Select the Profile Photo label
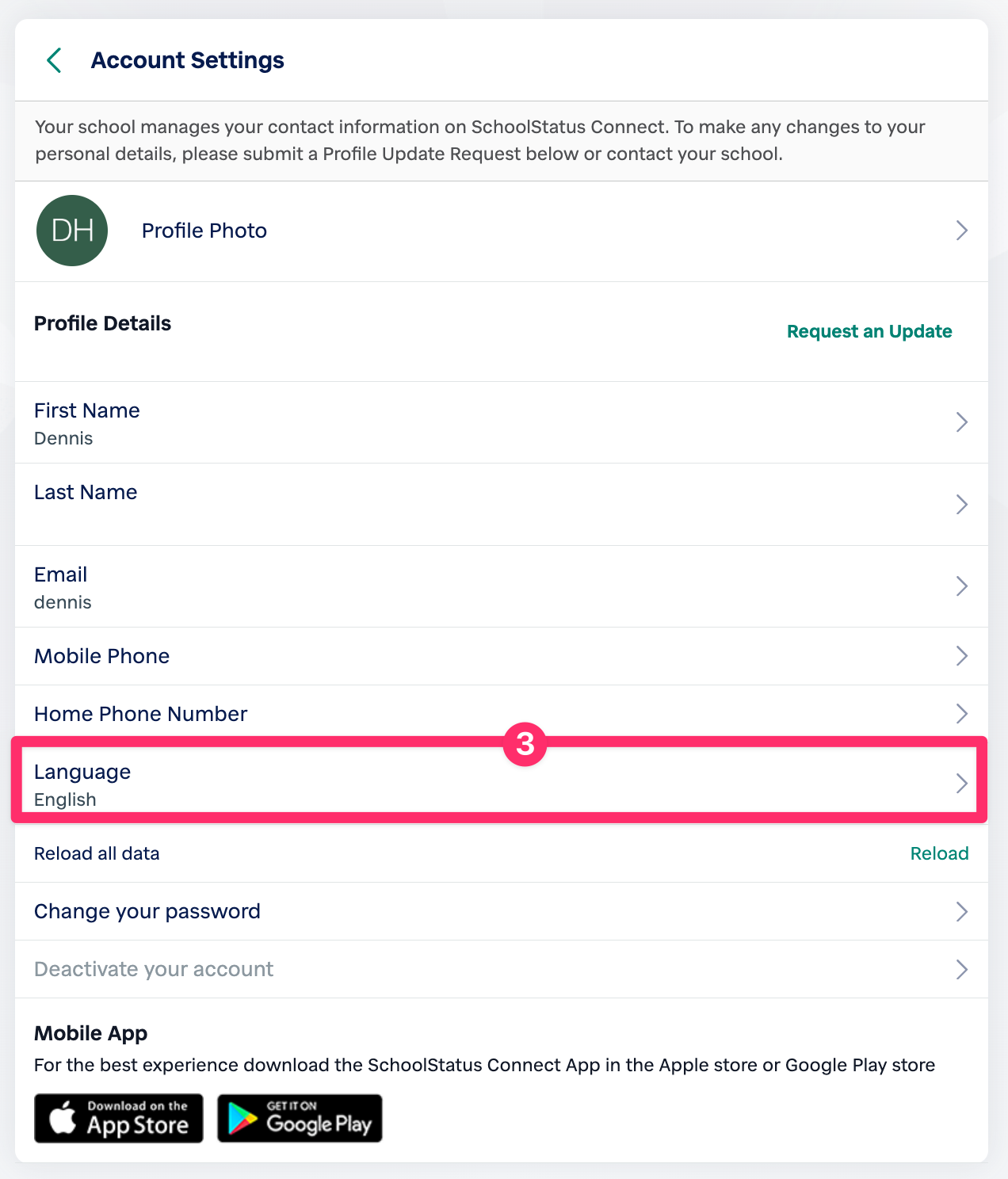The height and width of the screenshot is (1179, 1008). point(204,231)
